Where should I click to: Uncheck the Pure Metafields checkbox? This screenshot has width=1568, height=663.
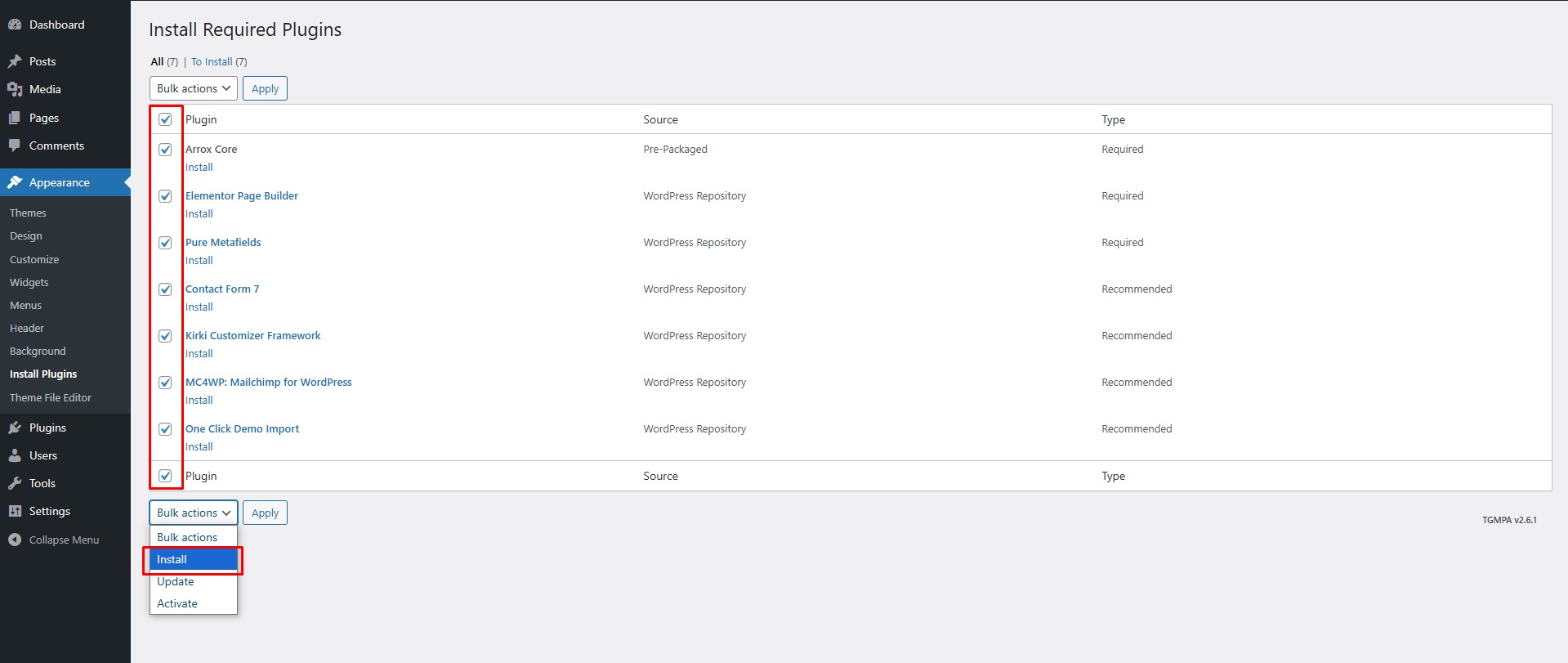(165, 243)
